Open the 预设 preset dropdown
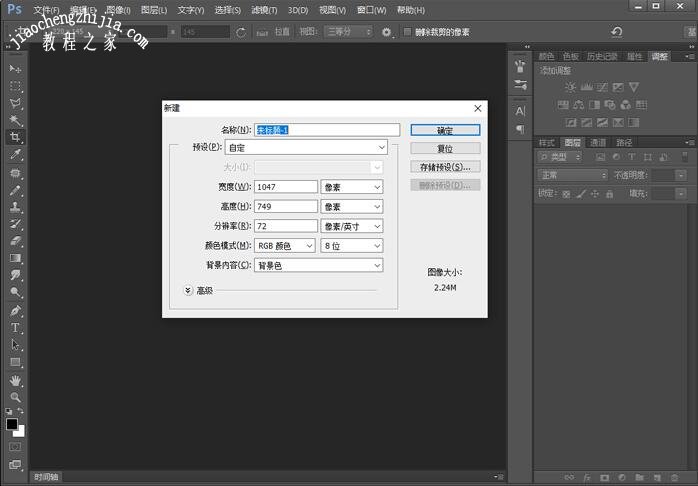 [x=306, y=148]
